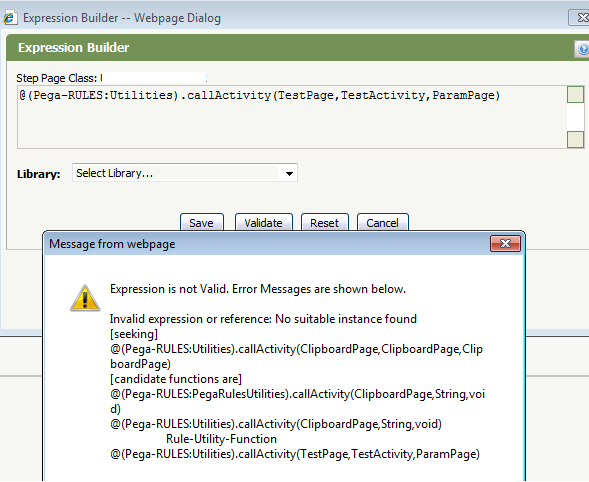Click the 'Library:' label

click(x=39, y=174)
